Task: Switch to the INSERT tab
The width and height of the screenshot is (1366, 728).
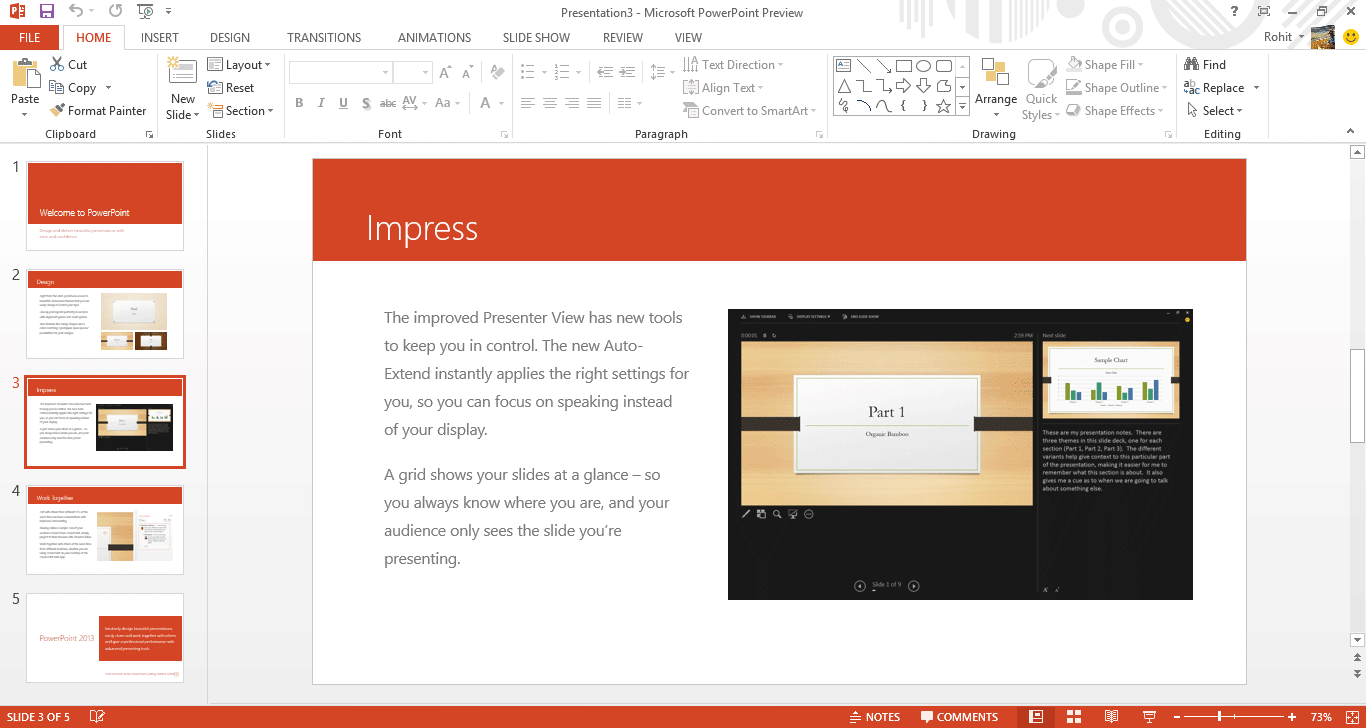Action: point(160,38)
